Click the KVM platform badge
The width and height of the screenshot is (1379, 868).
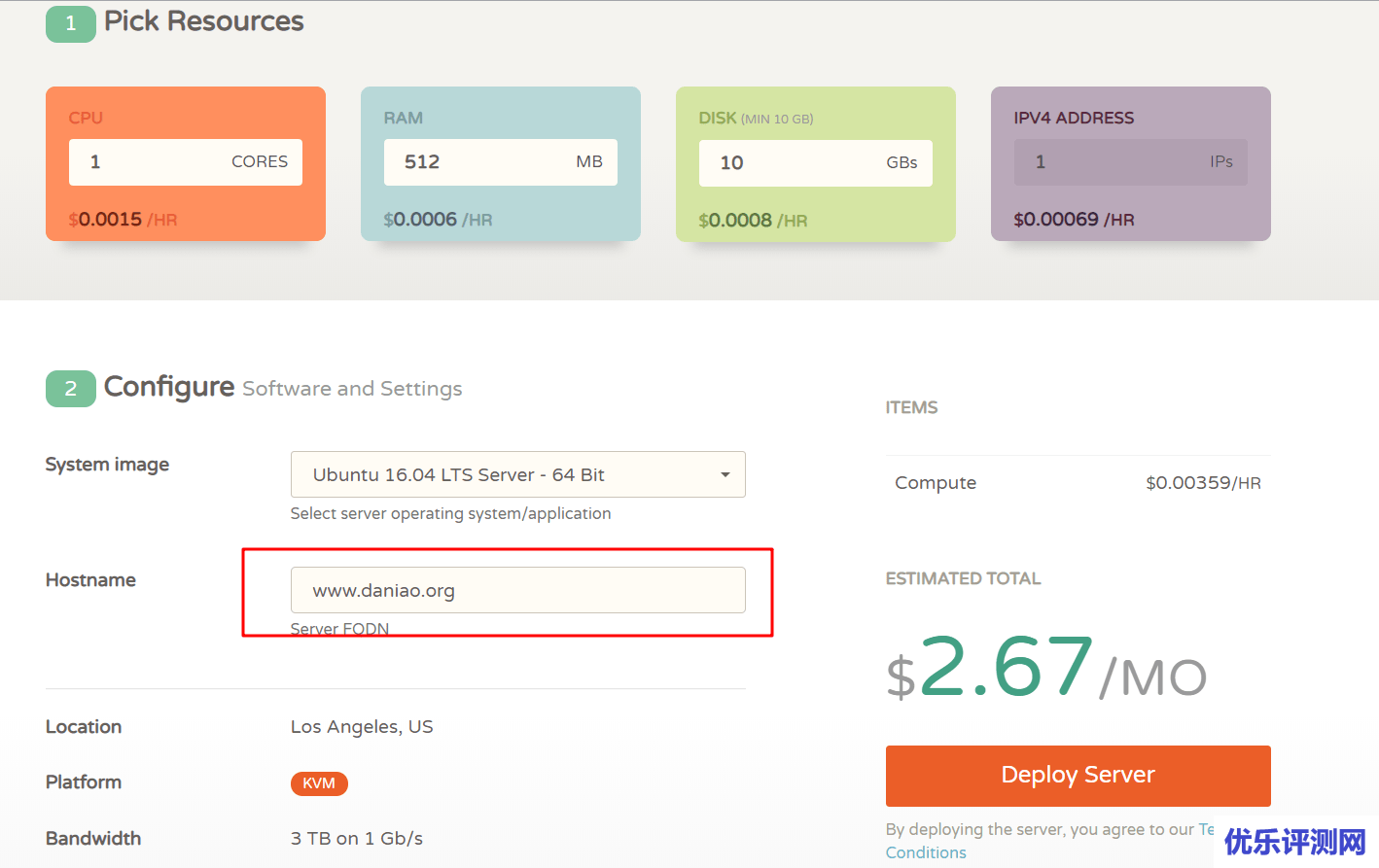[319, 783]
